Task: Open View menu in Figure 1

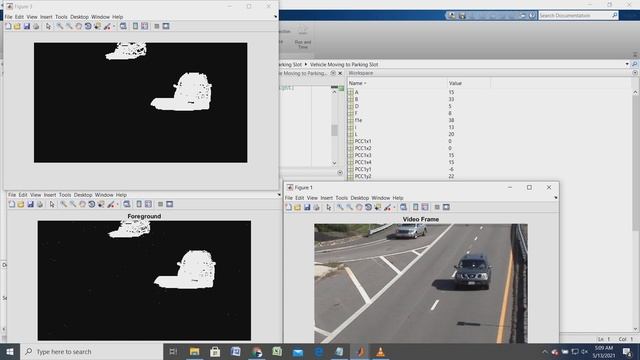Action: 312,198
